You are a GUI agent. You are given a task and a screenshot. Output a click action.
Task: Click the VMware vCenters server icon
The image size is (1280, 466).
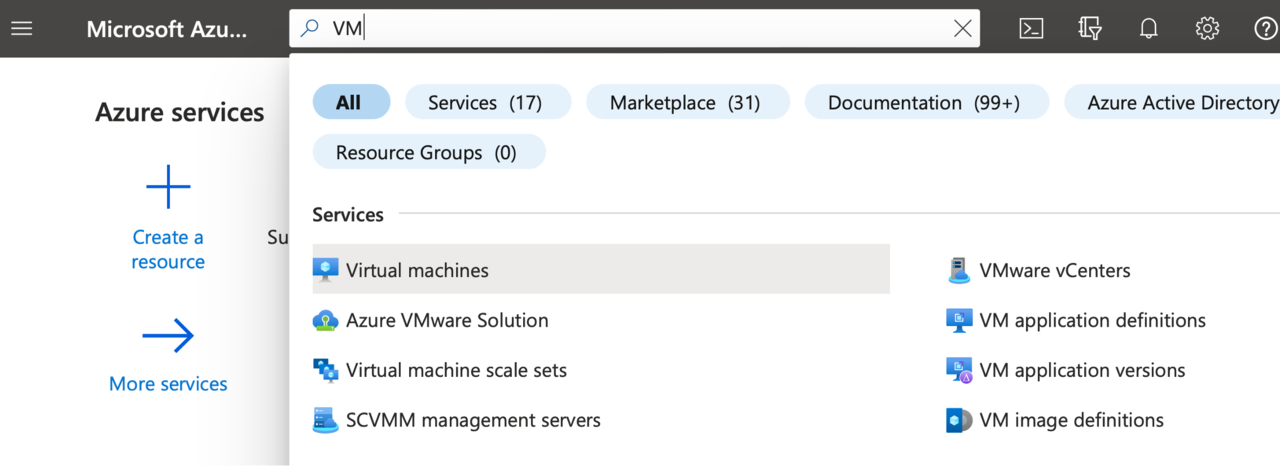(959, 270)
